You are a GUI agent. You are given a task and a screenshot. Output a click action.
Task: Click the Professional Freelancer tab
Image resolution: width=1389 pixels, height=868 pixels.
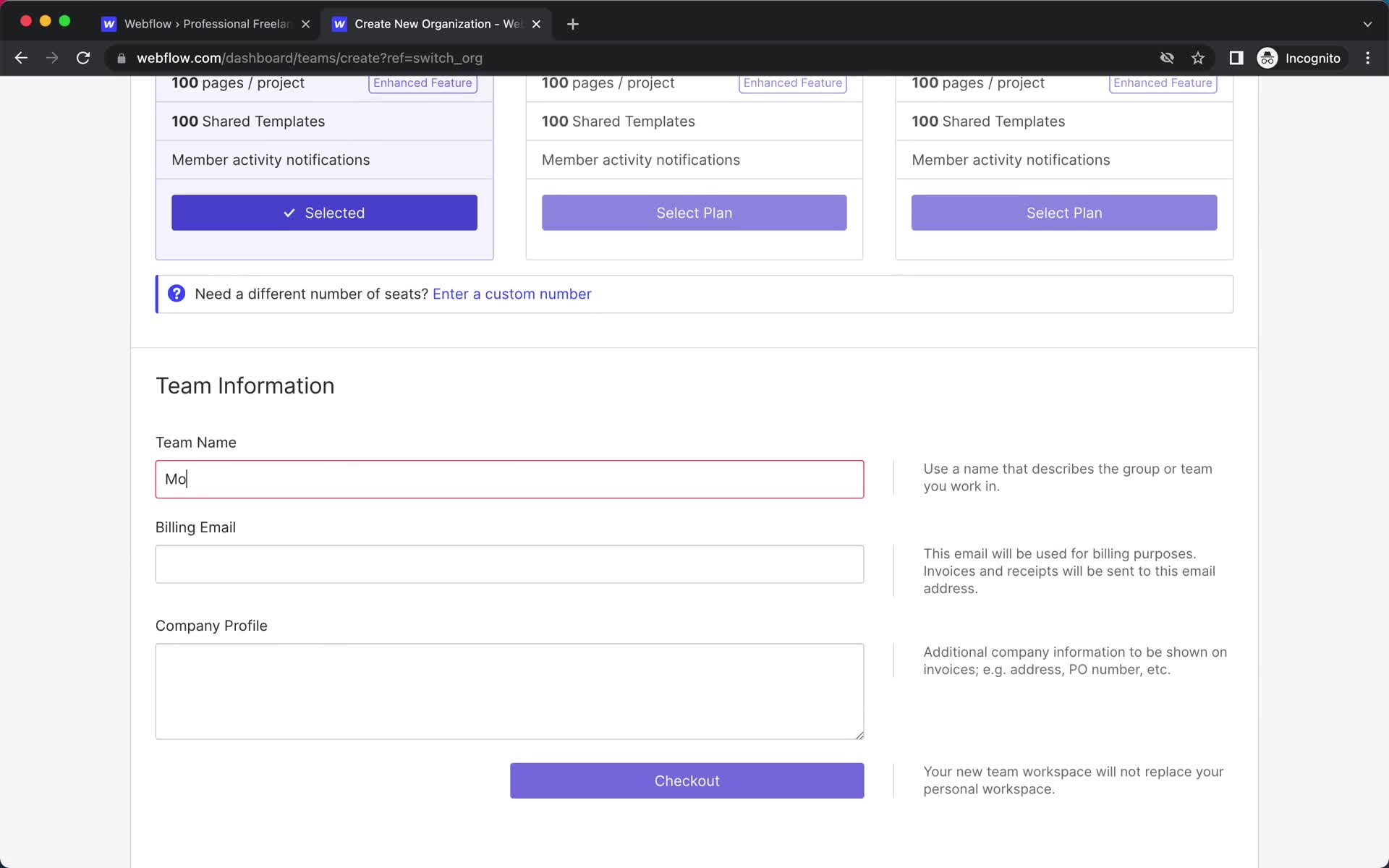[x=204, y=23]
